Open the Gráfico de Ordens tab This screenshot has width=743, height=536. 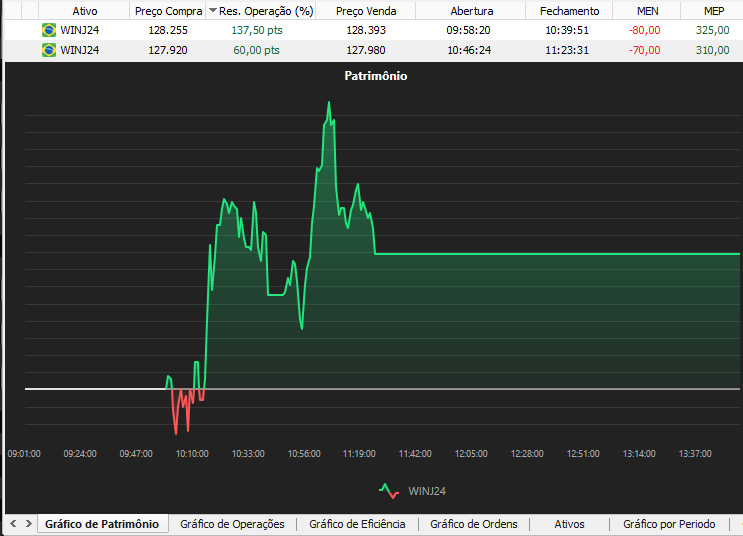[x=474, y=524]
